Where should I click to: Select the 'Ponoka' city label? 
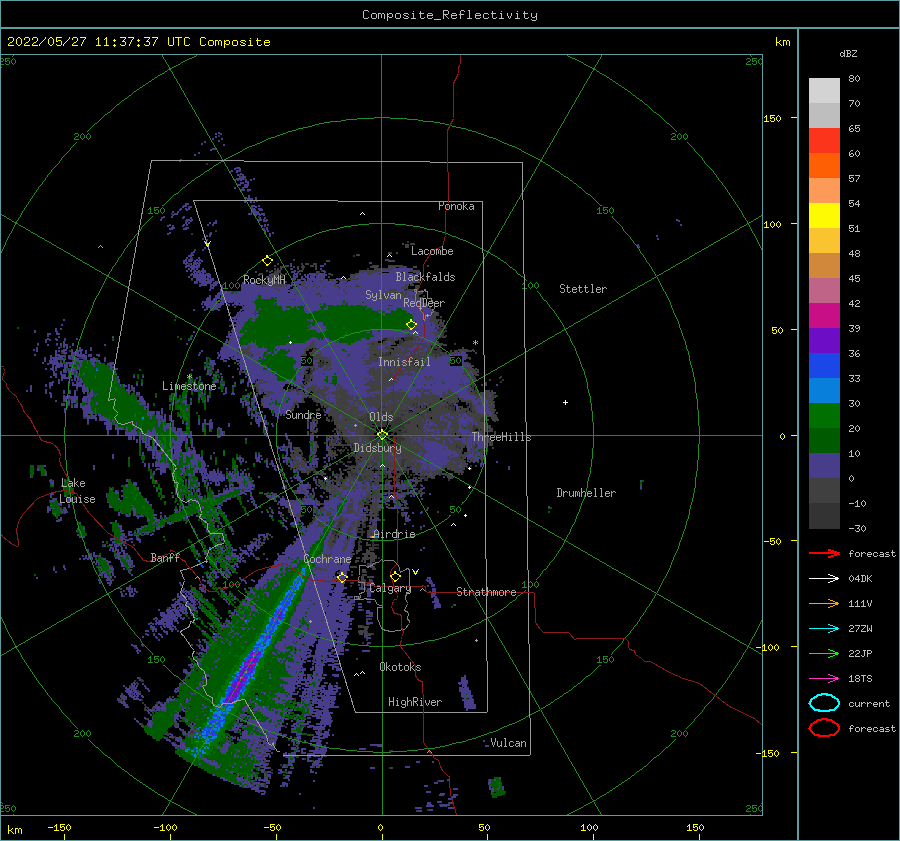[x=456, y=206]
